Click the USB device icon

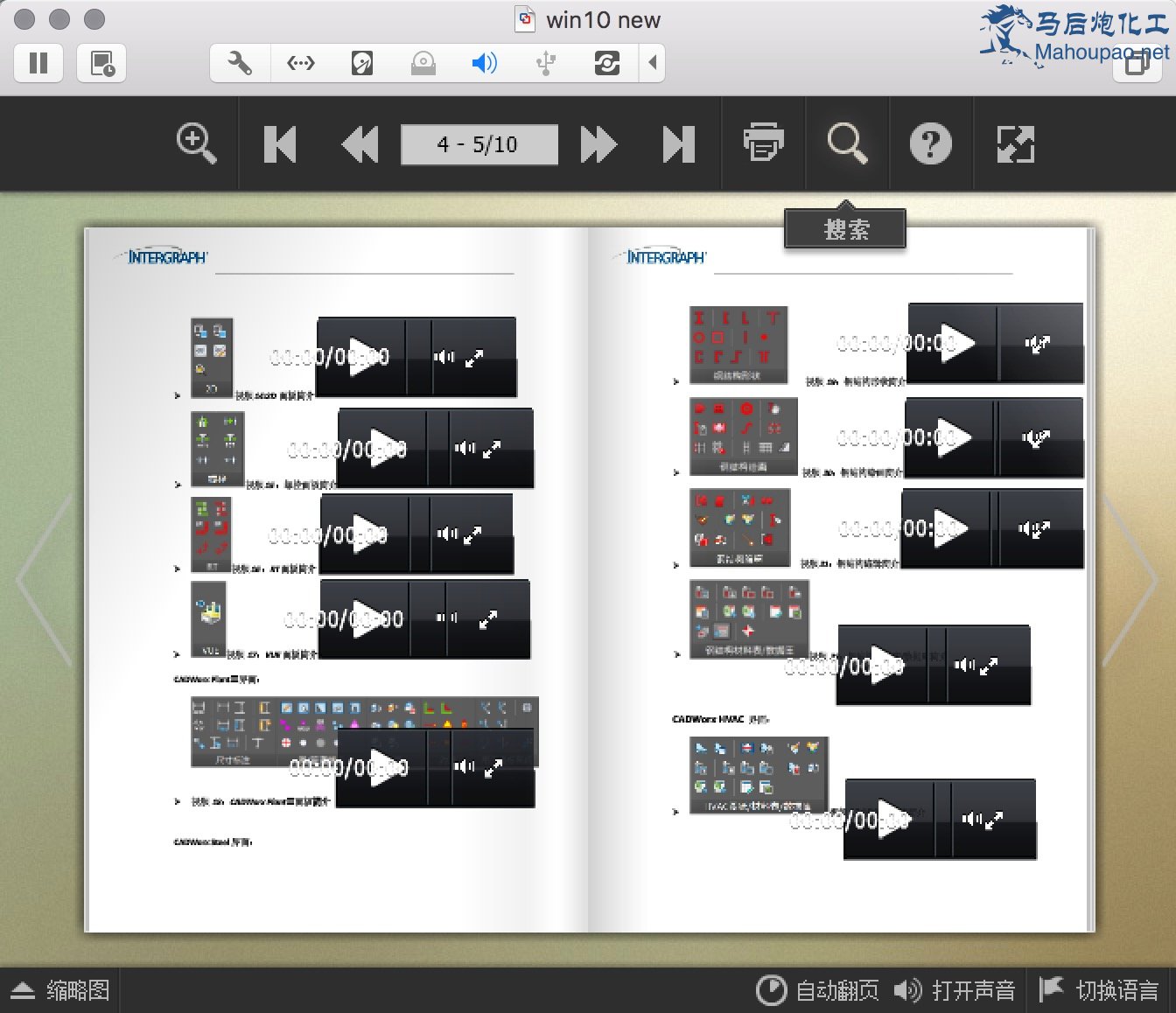[546, 63]
